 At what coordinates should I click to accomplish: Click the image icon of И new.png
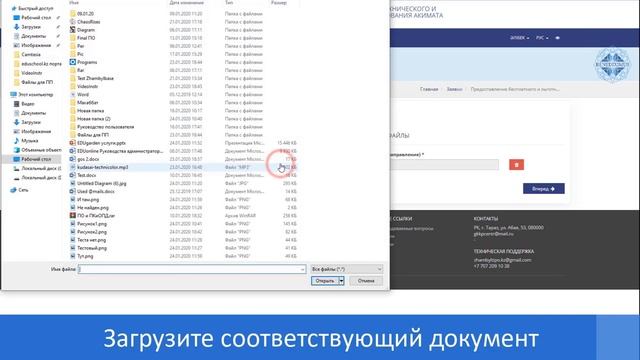click(73, 200)
